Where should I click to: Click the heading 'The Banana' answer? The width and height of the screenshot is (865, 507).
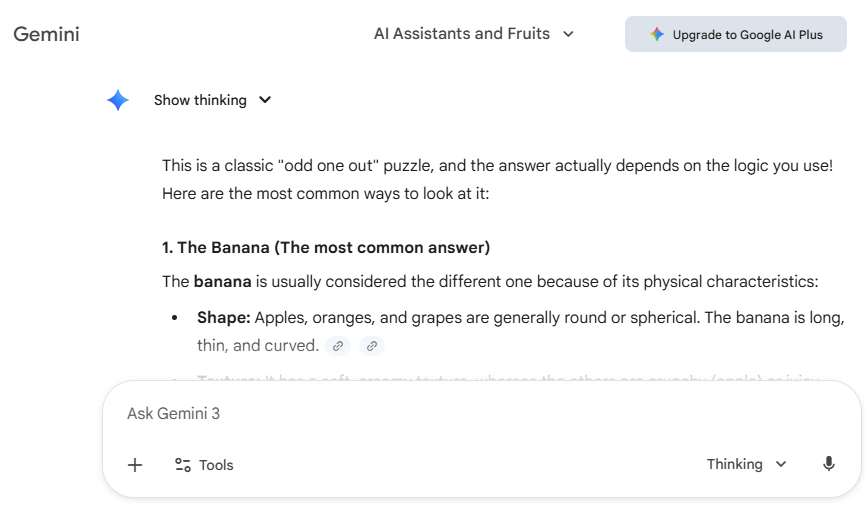pos(326,247)
